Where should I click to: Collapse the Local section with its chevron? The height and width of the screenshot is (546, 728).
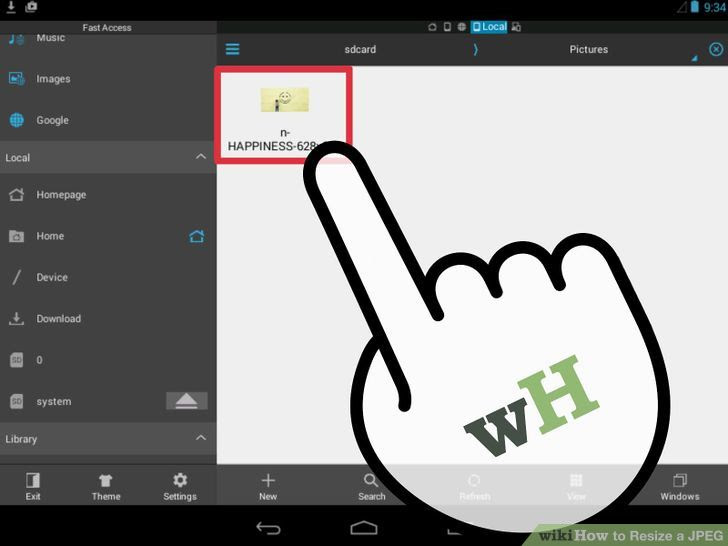(201, 157)
